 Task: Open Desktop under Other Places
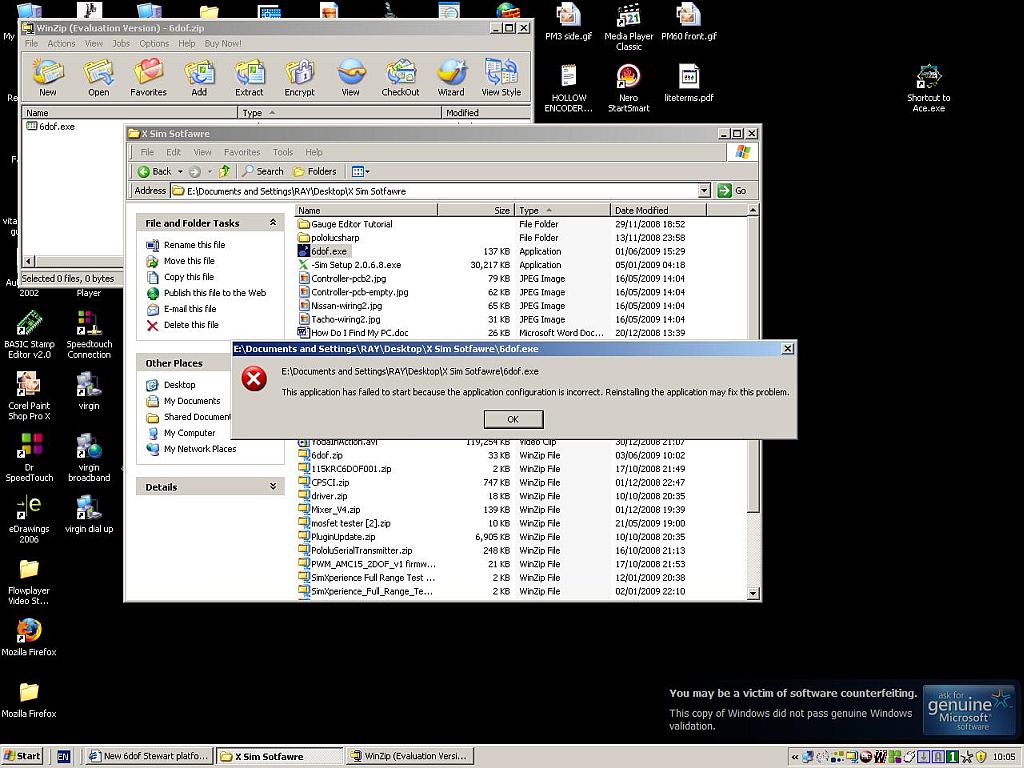pyautogui.click(x=179, y=385)
